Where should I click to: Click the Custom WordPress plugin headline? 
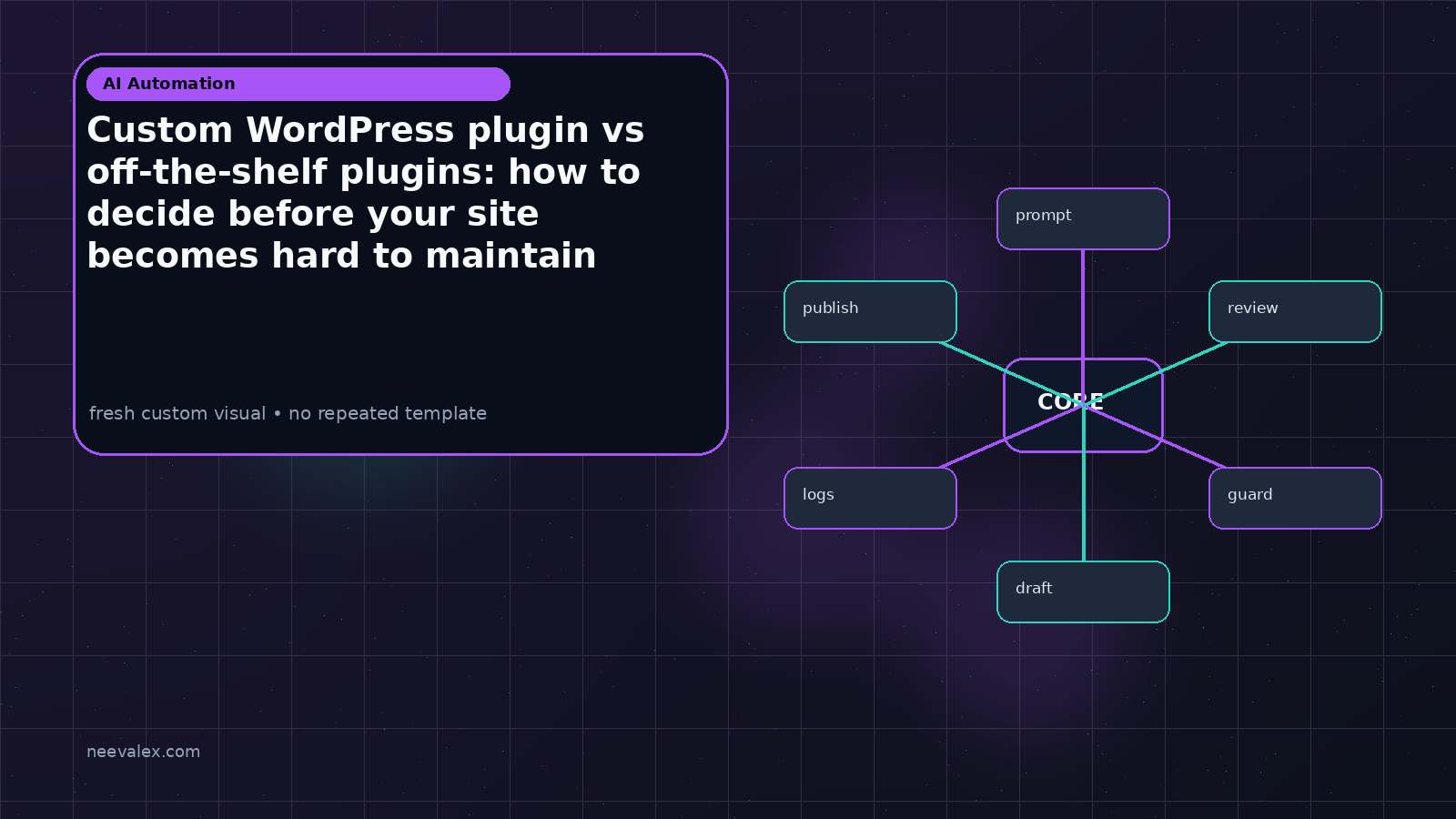(x=365, y=193)
